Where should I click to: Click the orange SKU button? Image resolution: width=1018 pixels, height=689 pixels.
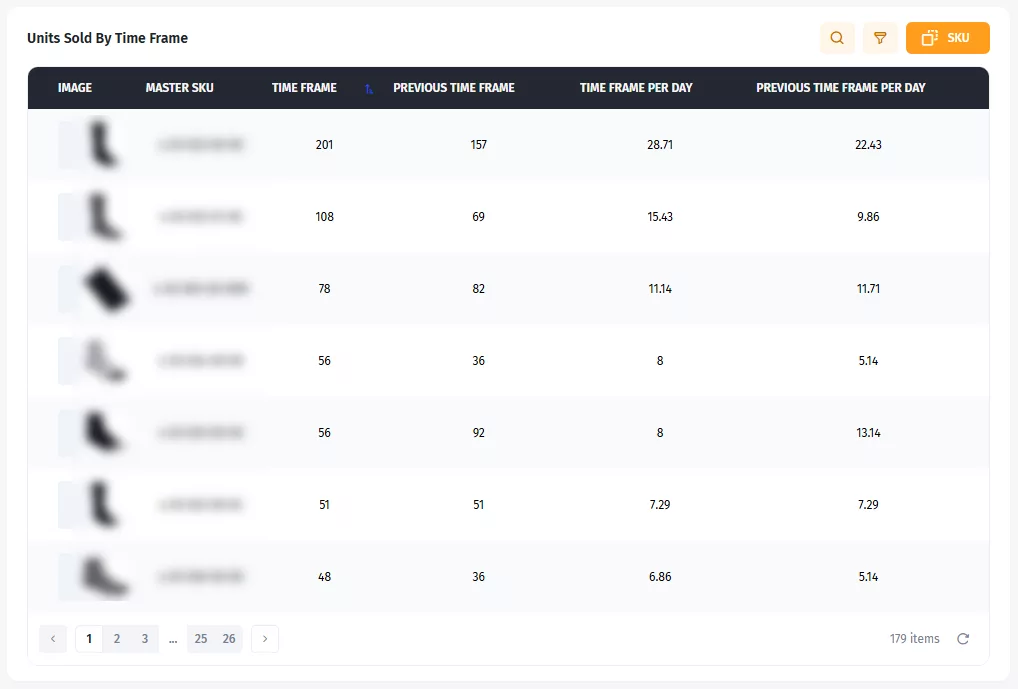(x=947, y=38)
